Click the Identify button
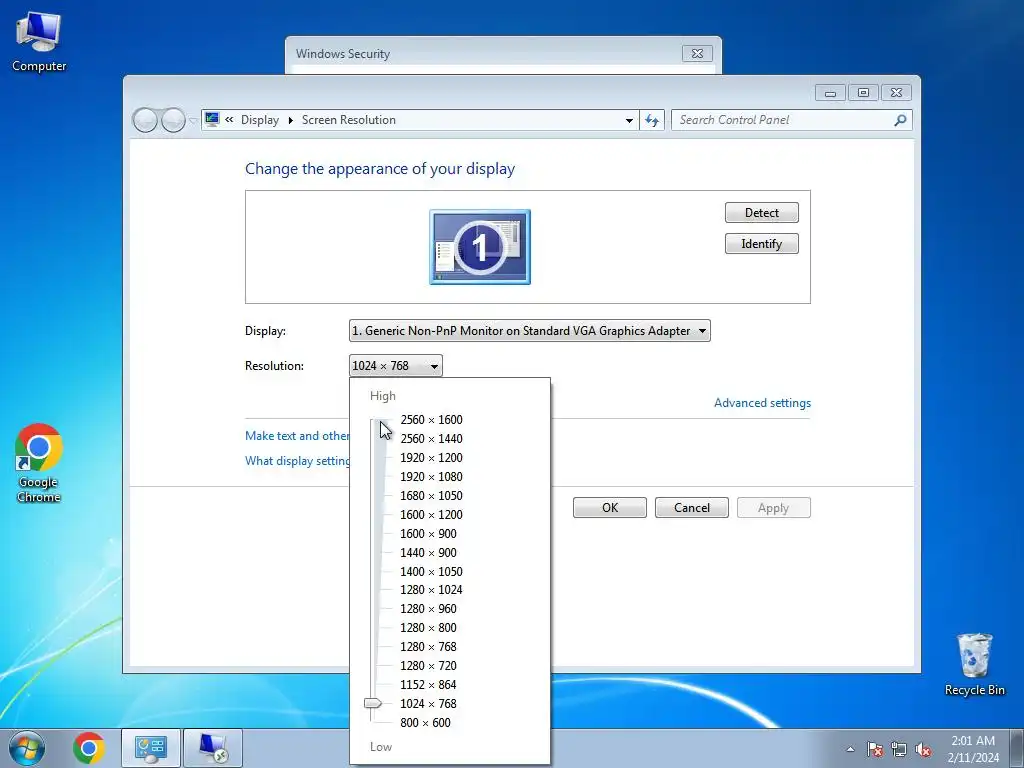The height and width of the screenshot is (768, 1024). tap(761, 244)
